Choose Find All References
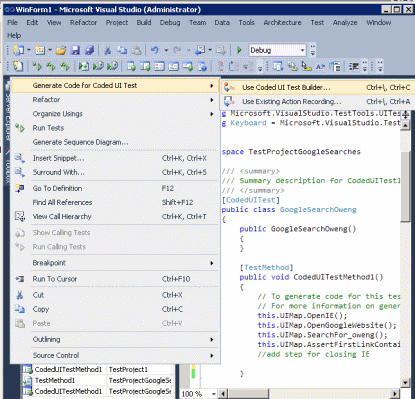415x399 pixels. [x=115, y=203]
